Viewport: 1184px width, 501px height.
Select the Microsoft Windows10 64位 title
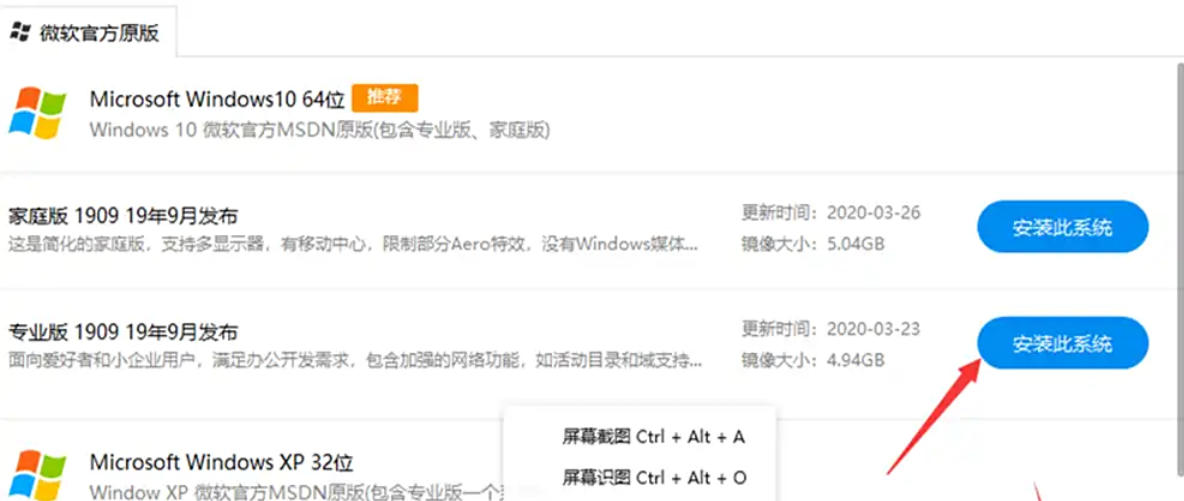click(217, 99)
